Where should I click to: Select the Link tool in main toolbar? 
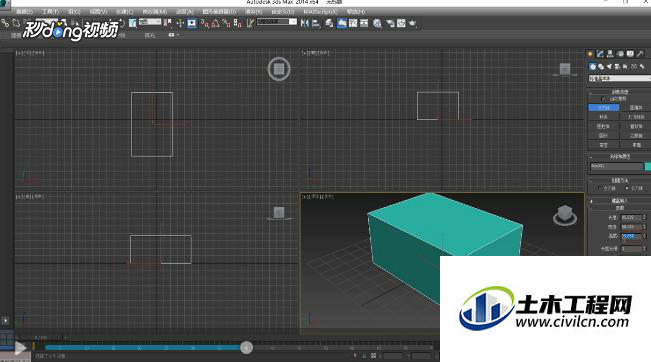click(x=5, y=23)
